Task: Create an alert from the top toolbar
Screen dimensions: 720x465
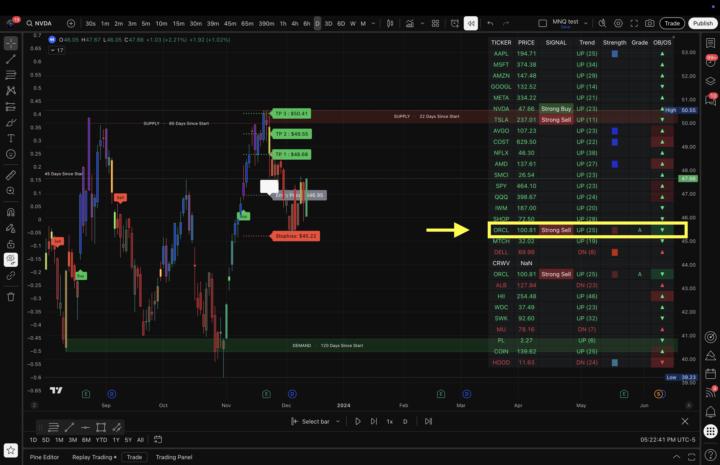Action: point(455,23)
